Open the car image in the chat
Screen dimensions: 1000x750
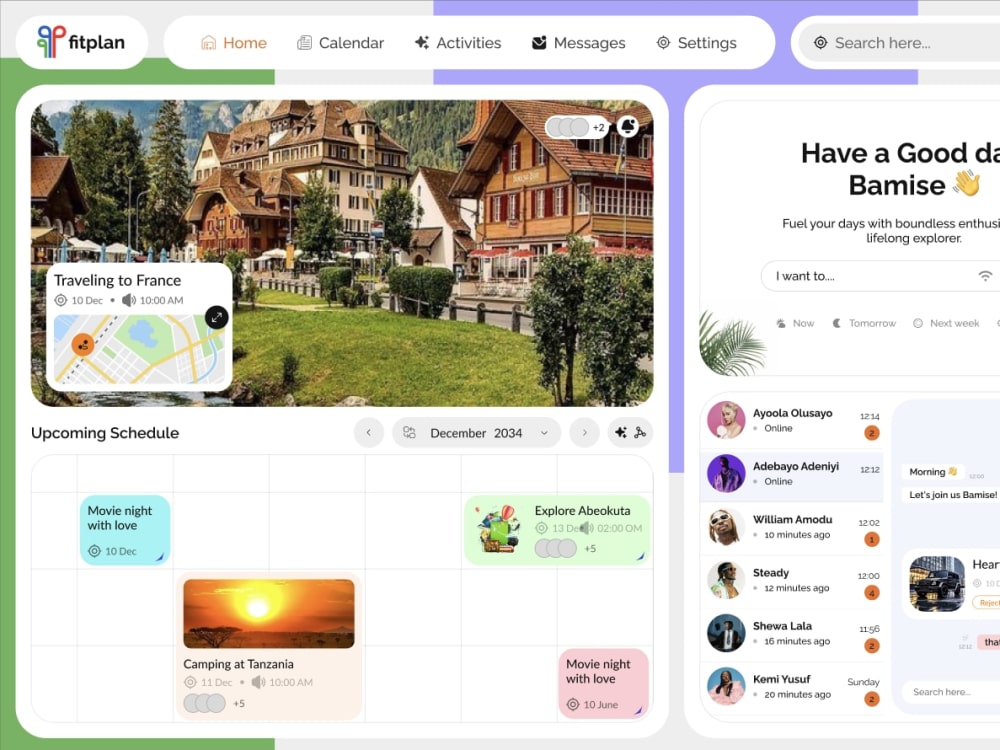pyautogui.click(x=937, y=584)
